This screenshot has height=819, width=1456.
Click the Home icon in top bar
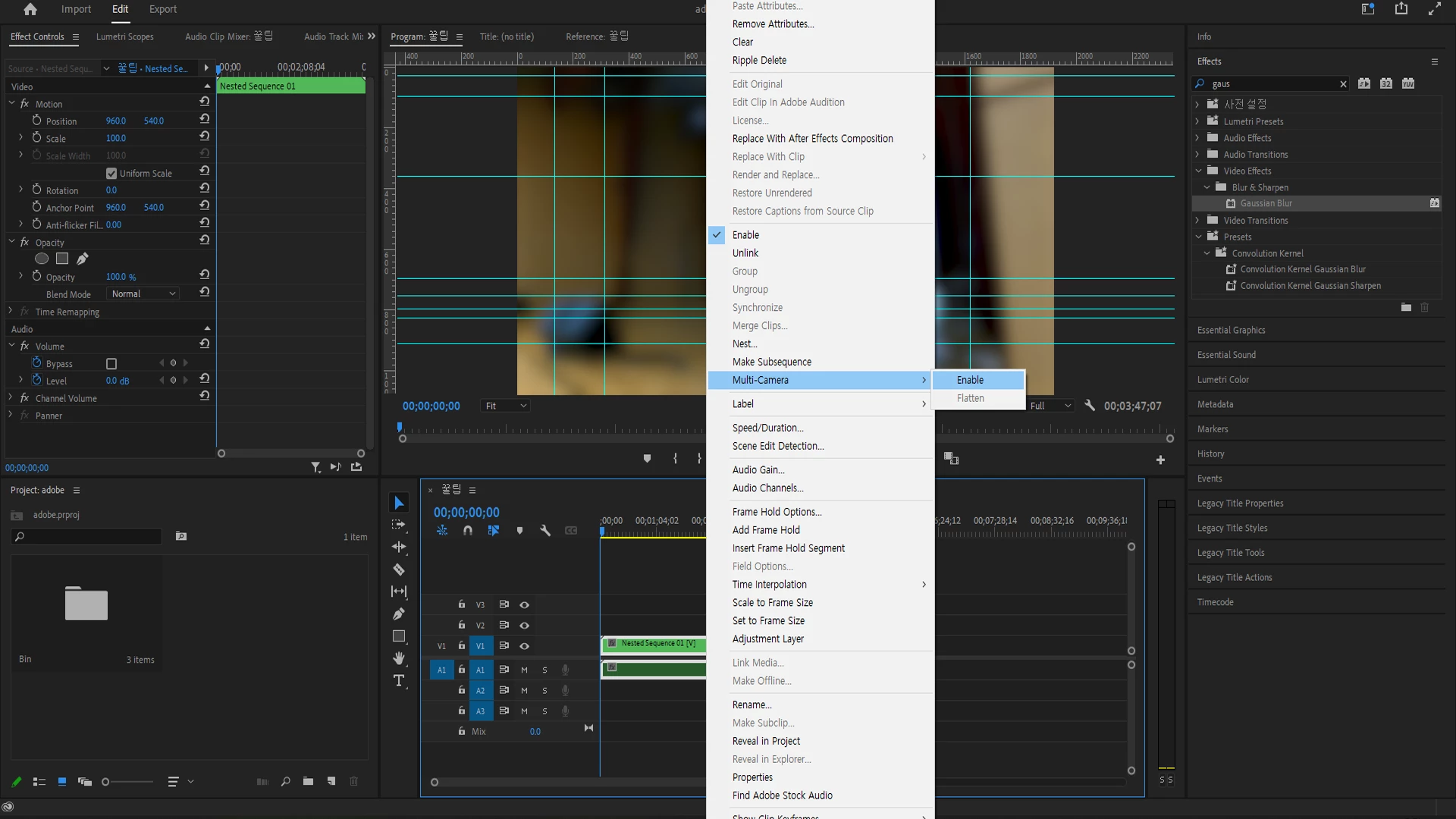[x=30, y=9]
